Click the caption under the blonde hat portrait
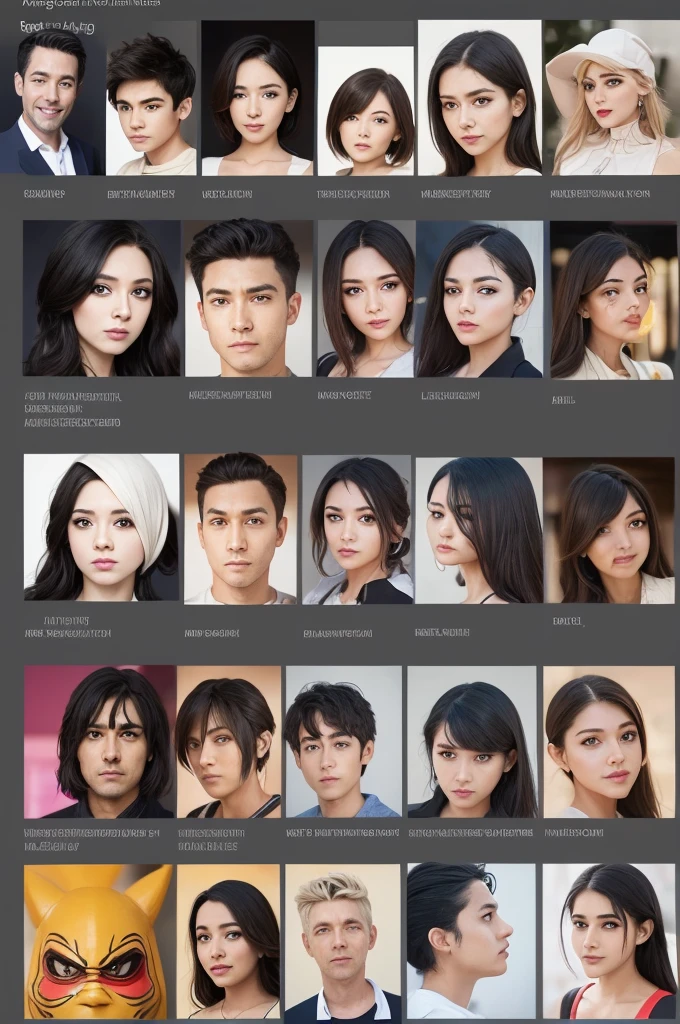 tap(600, 194)
